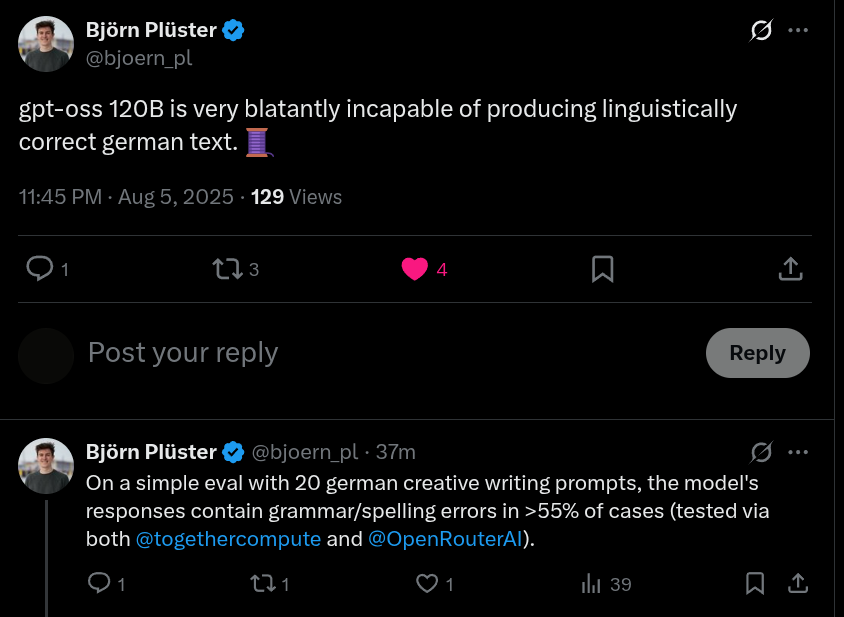Screen dimensions: 844x617
Task: Click the reply icon on the main post
Action: (40, 268)
